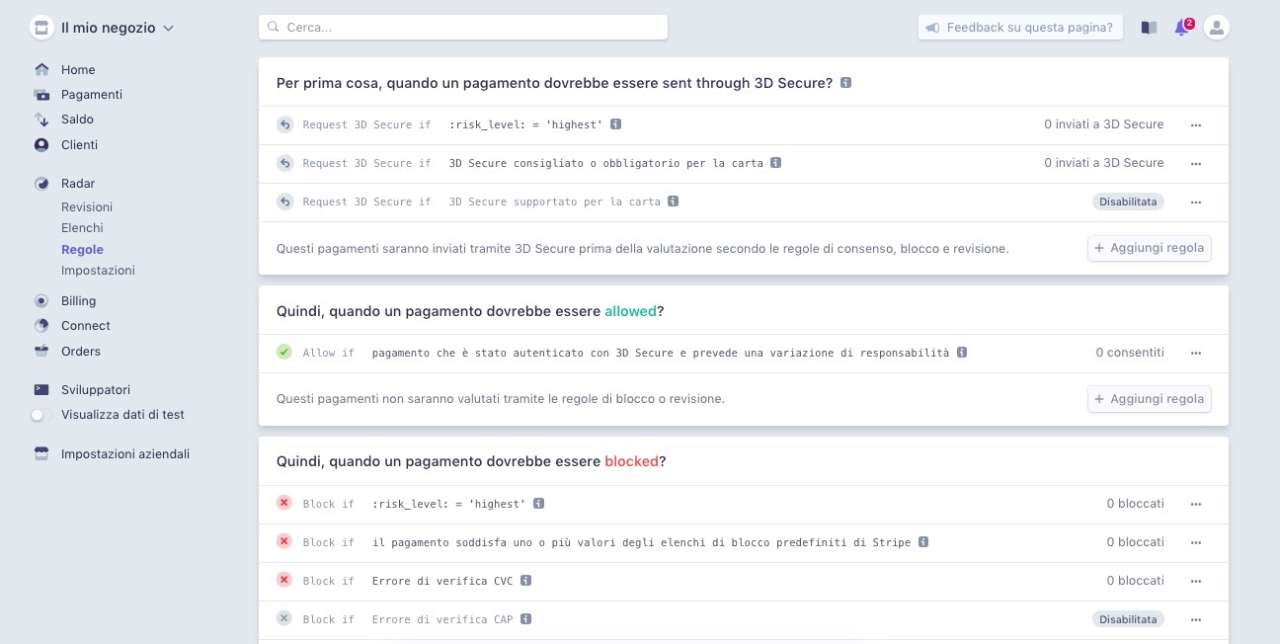The image size is (1280, 644).
Task: Click Disabilitata badge on 3D Secure supportato rule
Action: pyautogui.click(x=1128, y=202)
